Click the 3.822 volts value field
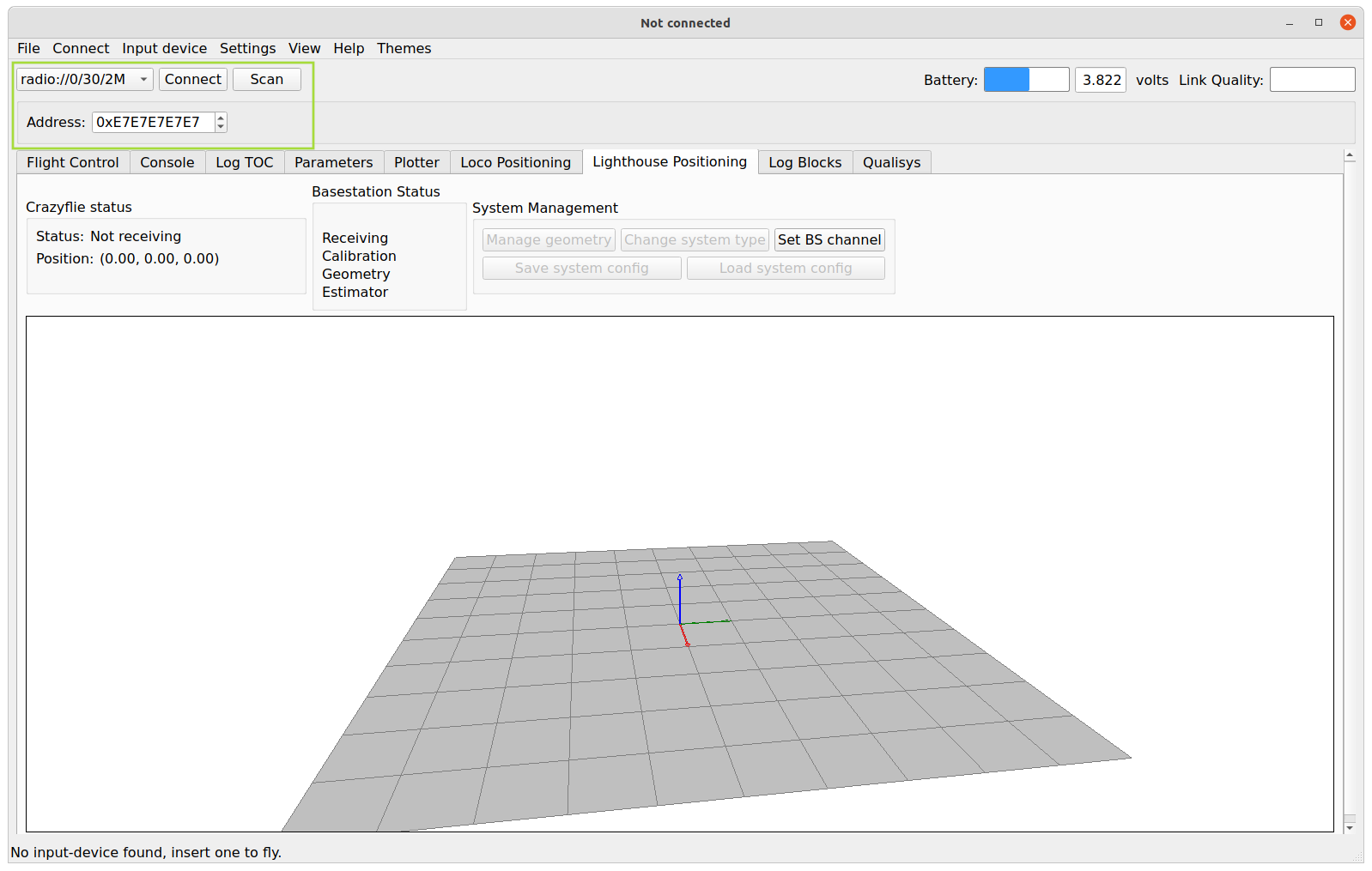1372x871 pixels. click(1101, 80)
